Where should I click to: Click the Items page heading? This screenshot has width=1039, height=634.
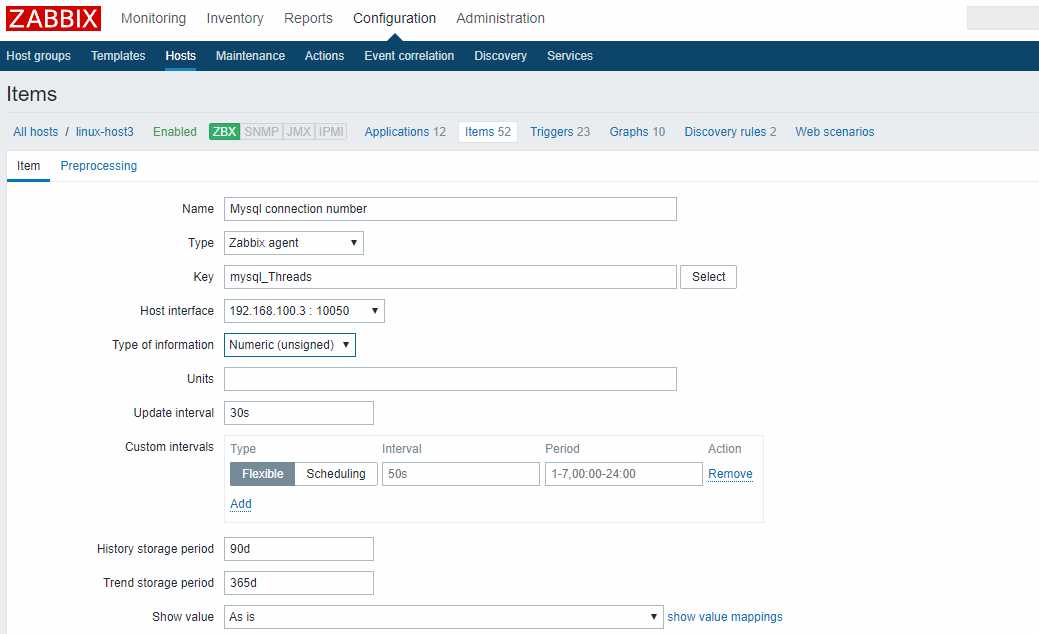(32, 94)
